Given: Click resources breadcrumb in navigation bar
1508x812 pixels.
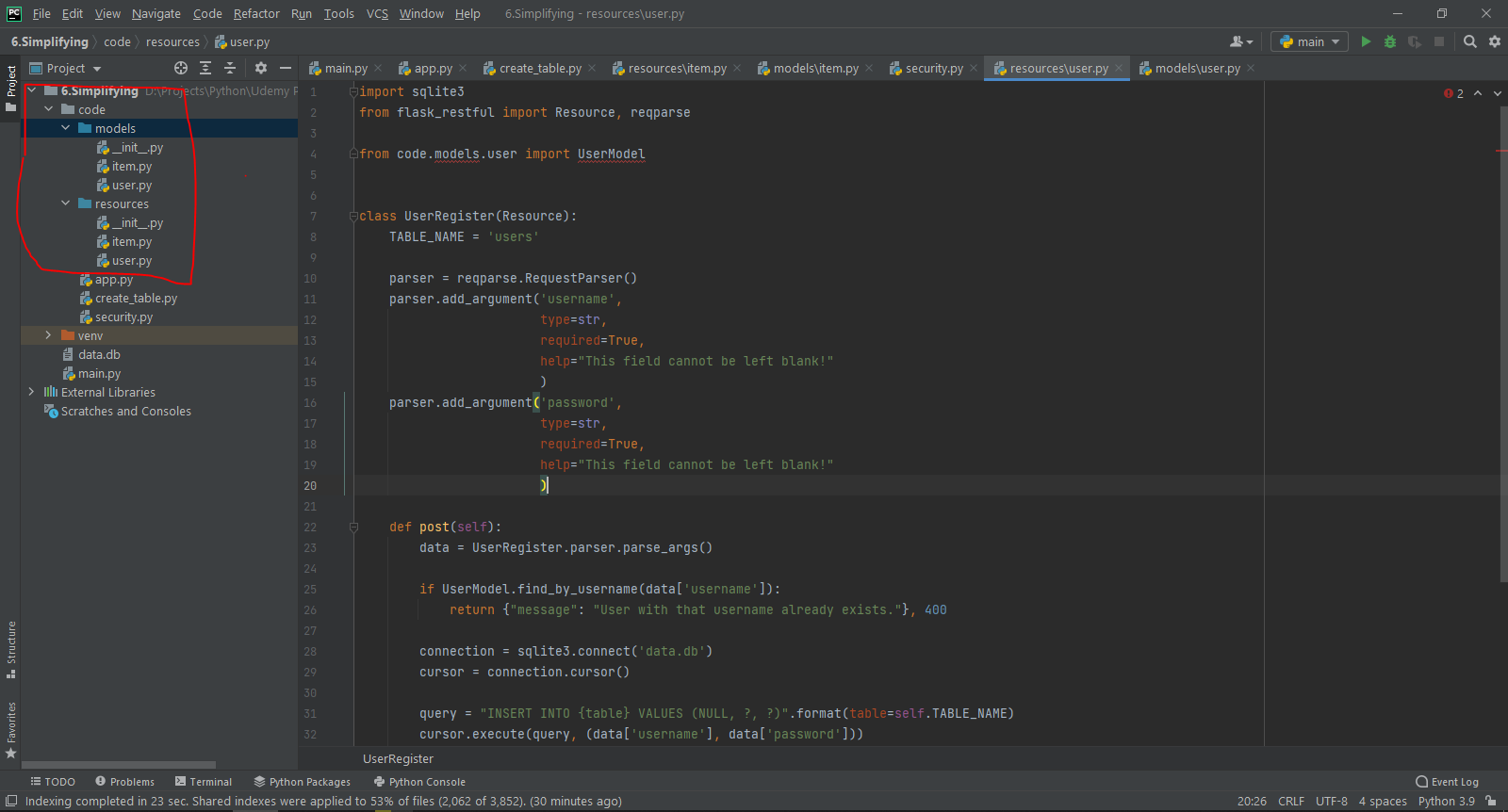Looking at the screenshot, I should pyautogui.click(x=172, y=41).
